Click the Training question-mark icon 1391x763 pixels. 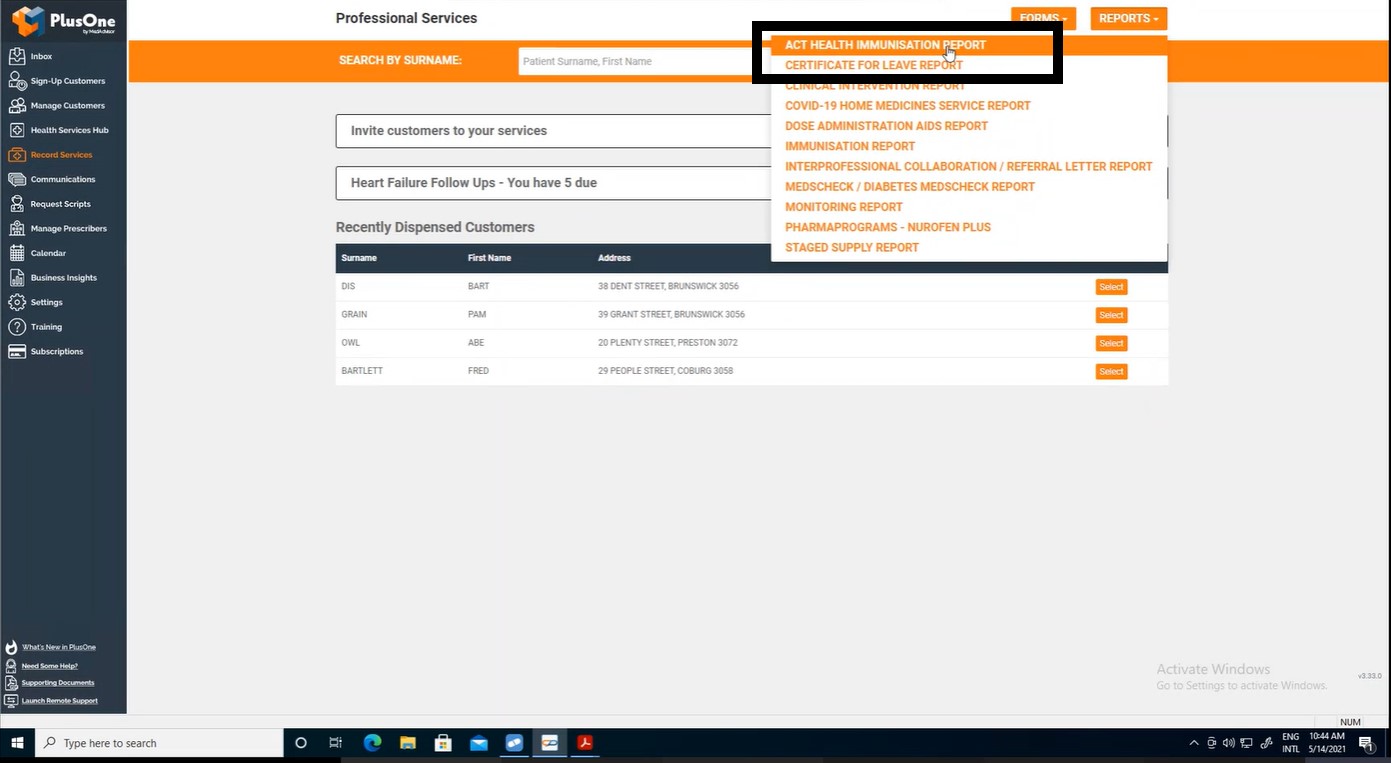[16, 327]
